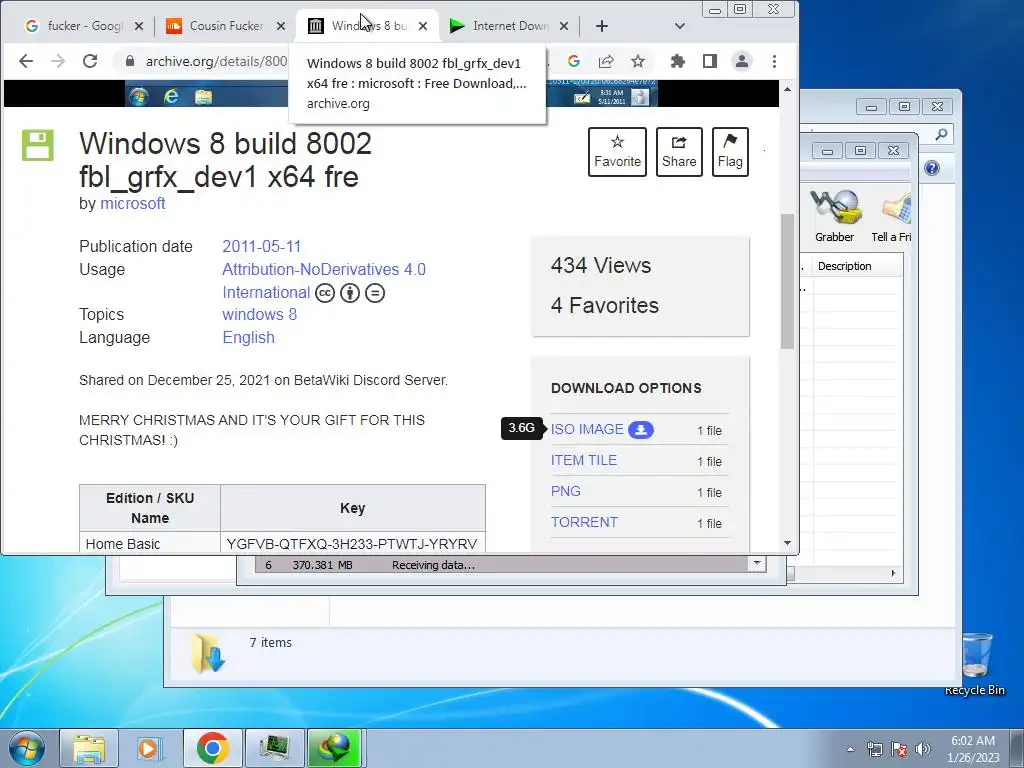
Task: Click the IDM help question mark icon
Action: coord(932,168)
